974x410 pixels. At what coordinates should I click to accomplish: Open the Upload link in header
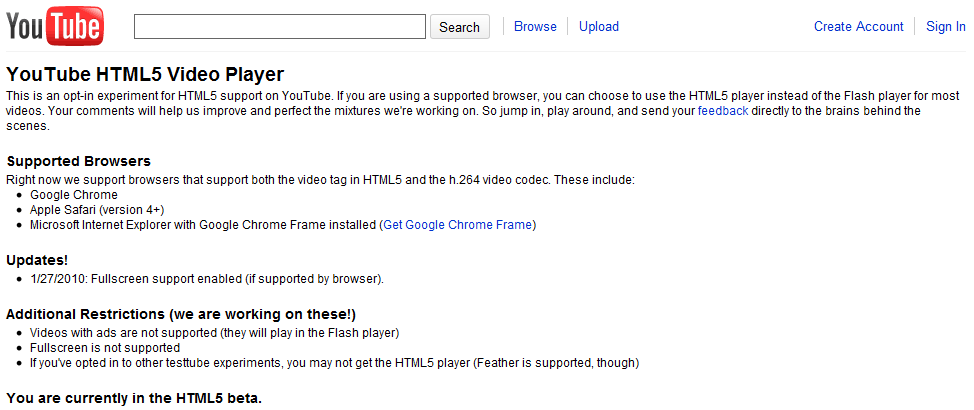(x=599, y=27)
